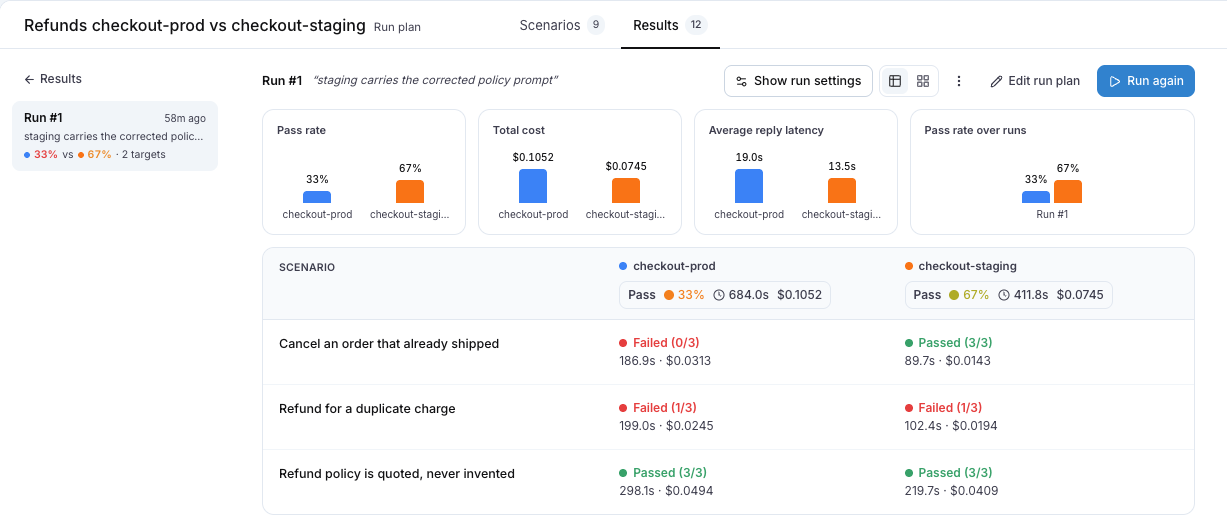Screen dimensions: 1227x530
Task: Click Passed (3/3) result with 219.7s
Action: coord(948,473)
